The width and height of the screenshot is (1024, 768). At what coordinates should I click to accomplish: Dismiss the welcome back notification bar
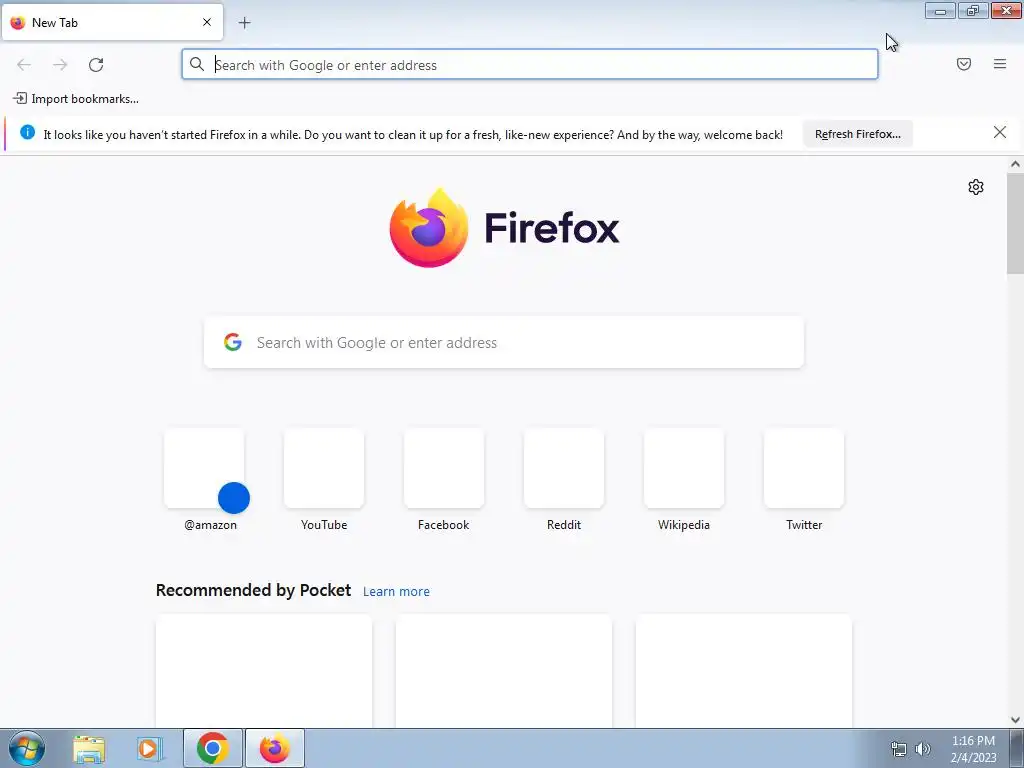click(1000, 133)
